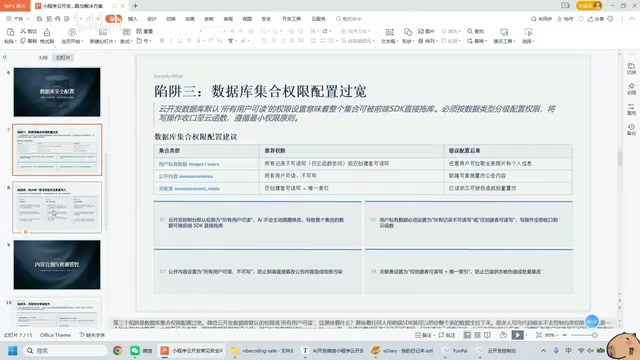Screen dimensions: 640x360
Task: Open the 演示工具 presentation tools
Action: [x=504, y=36]
